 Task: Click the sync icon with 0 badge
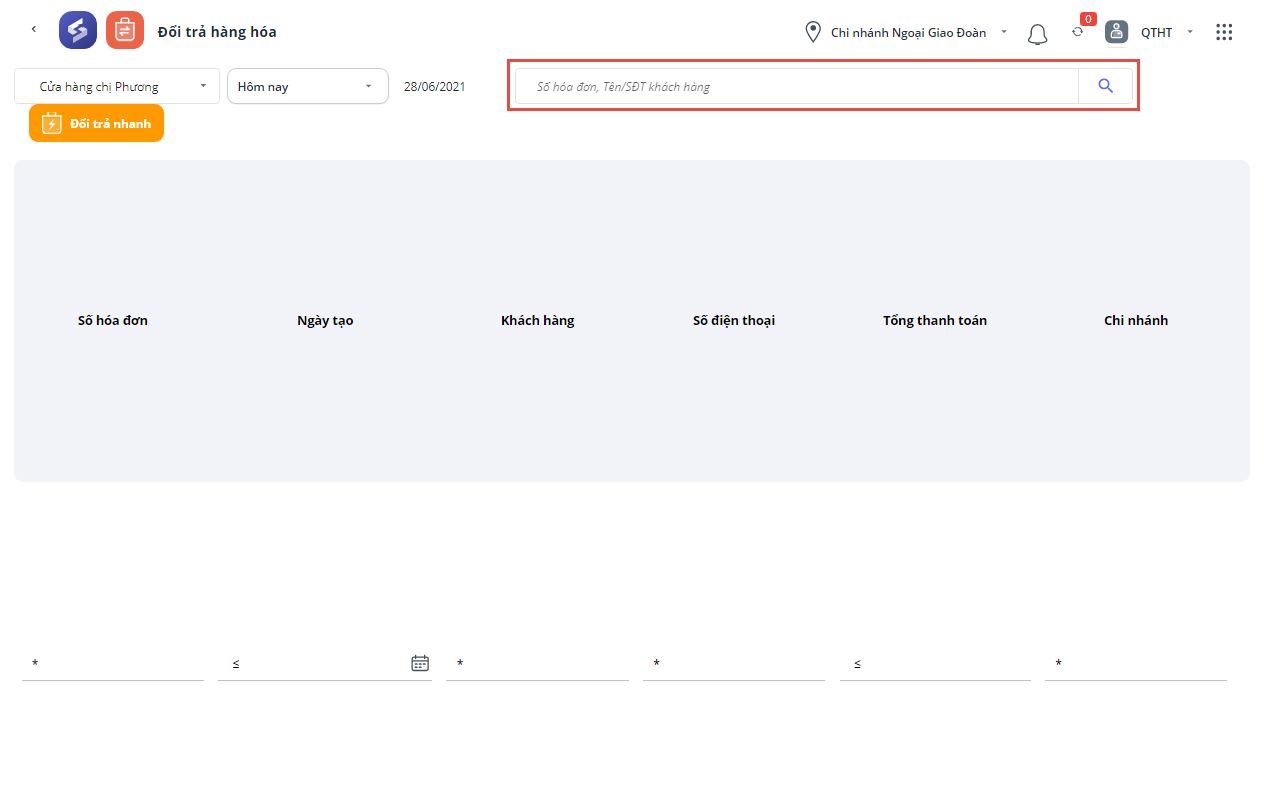[x=1077, y=32]
